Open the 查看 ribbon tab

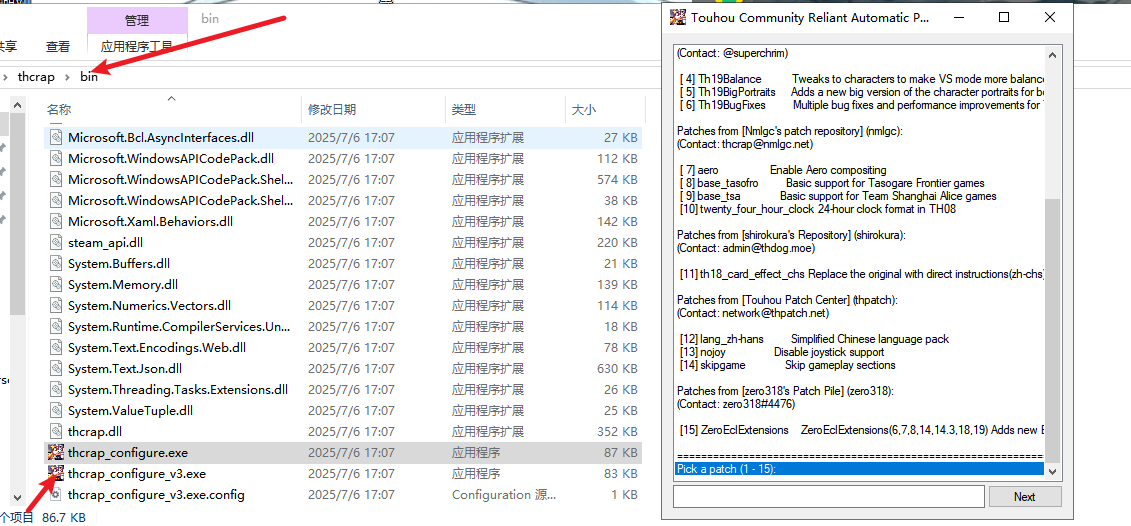coord(58,47)
